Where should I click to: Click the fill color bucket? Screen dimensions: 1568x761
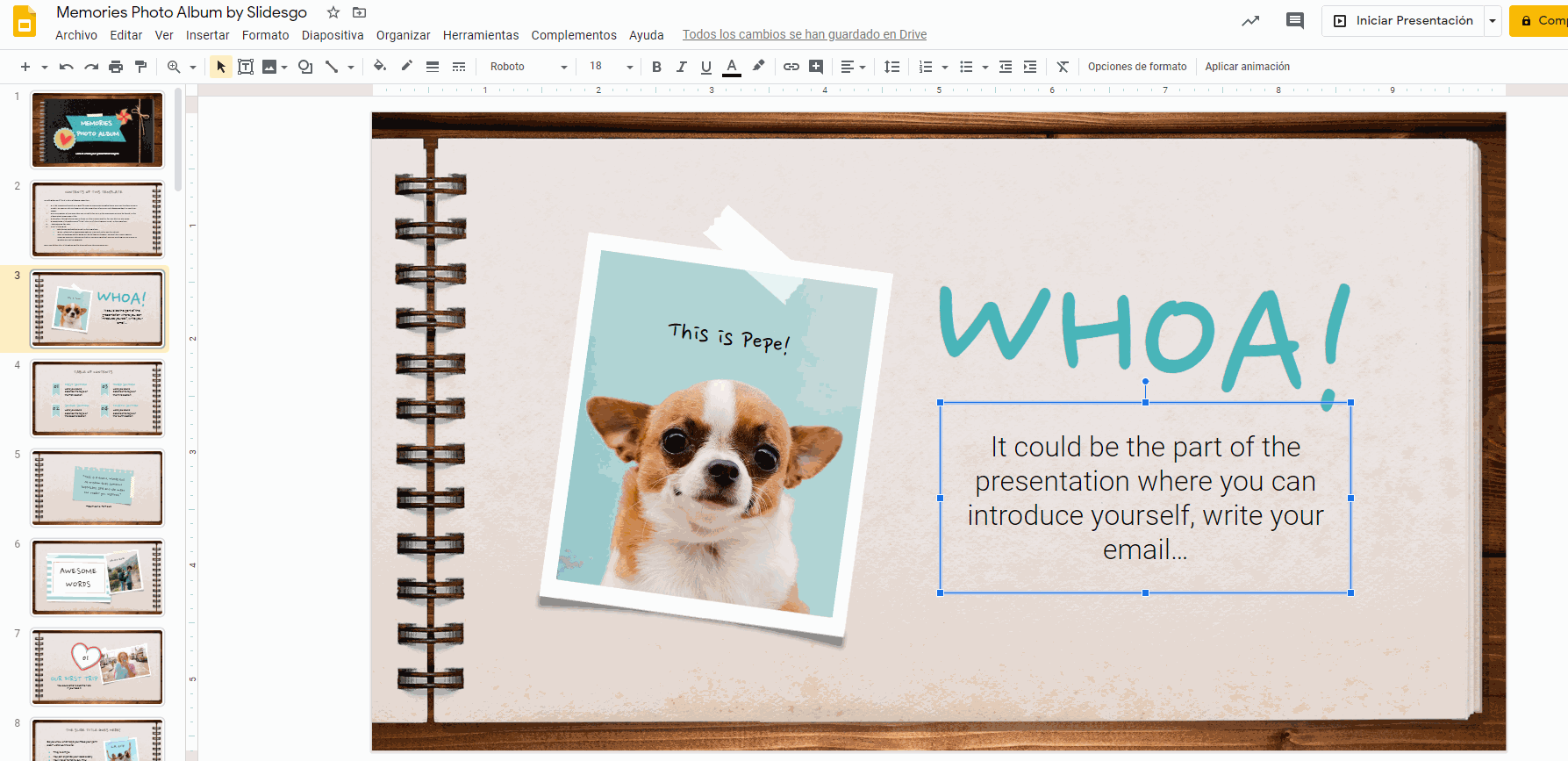click(379, 66)
